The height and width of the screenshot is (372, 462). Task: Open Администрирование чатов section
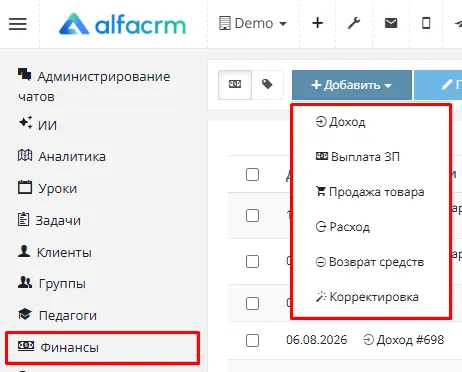(x=94, y=86)
